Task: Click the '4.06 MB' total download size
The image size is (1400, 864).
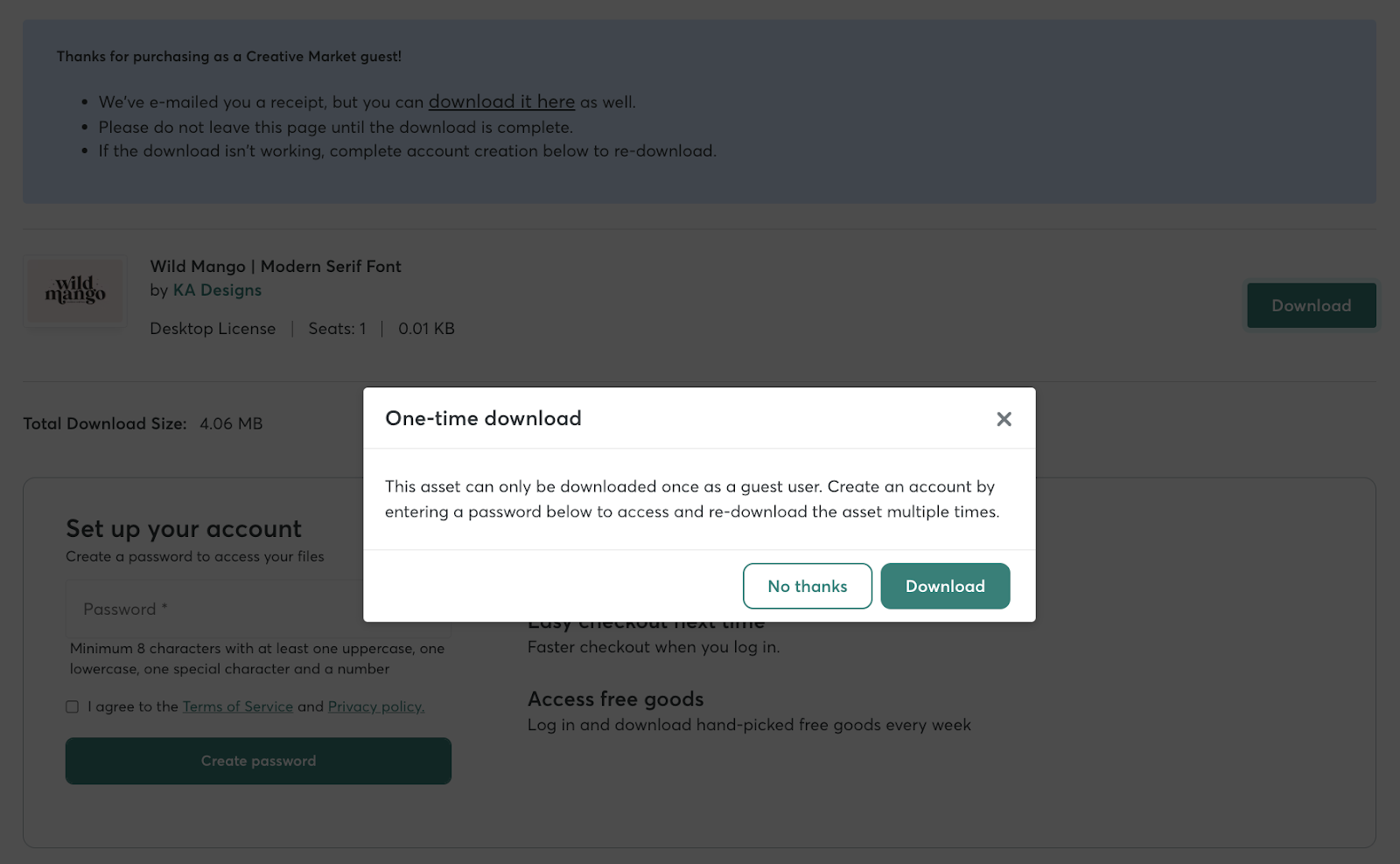Action: click(x=231, y=423)
